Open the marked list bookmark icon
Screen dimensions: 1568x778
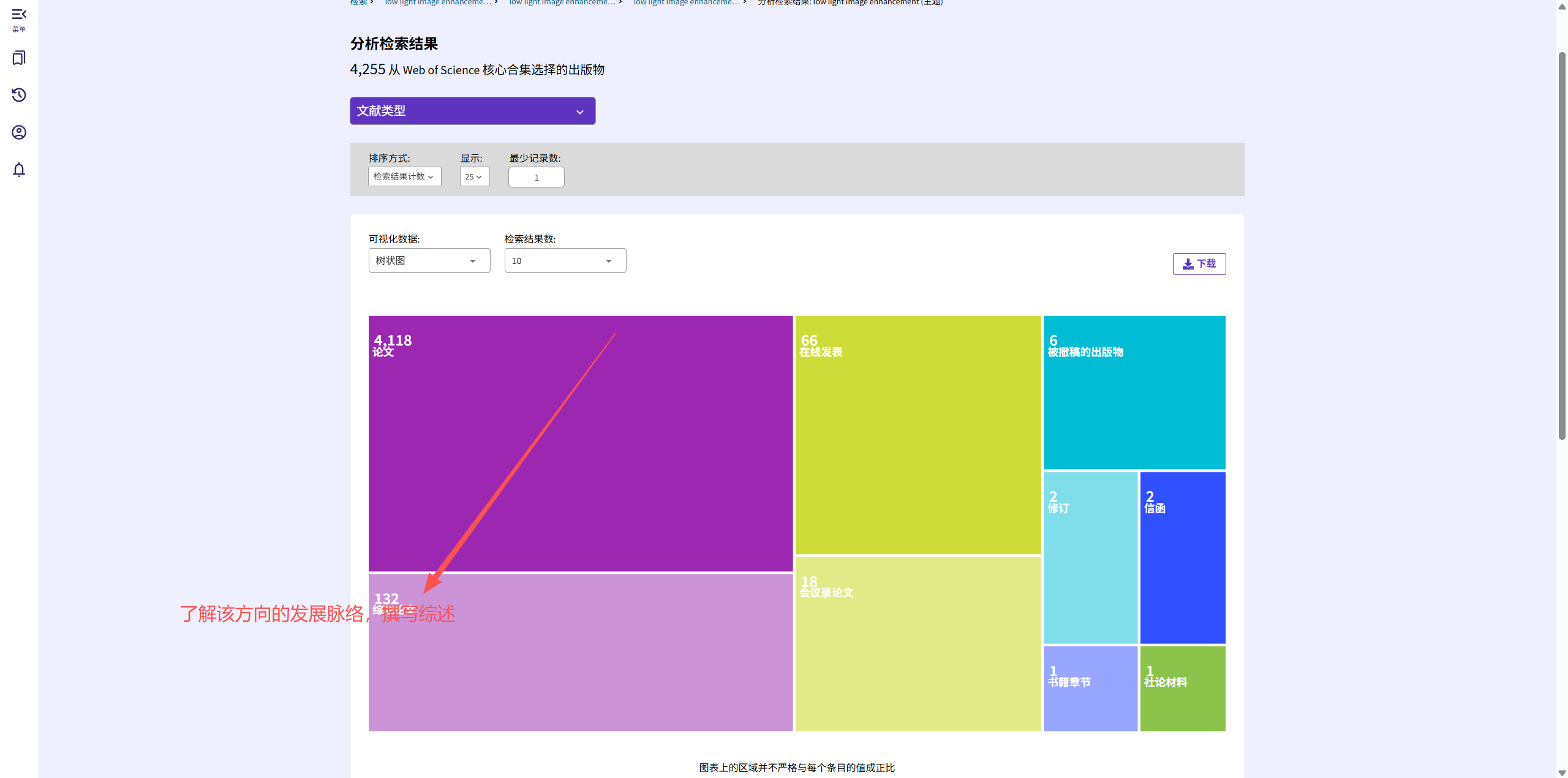point(19,58)
